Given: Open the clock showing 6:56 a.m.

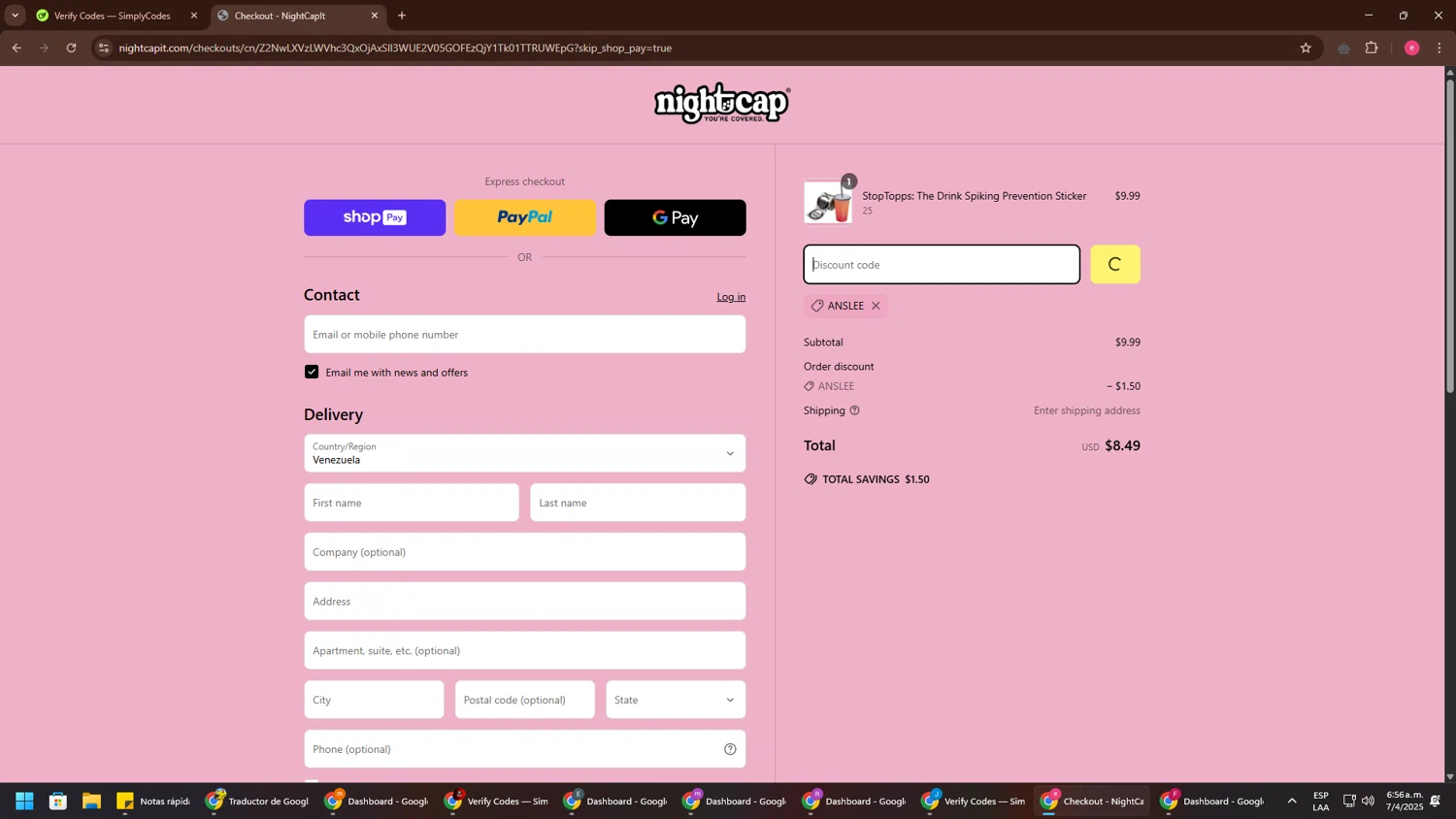Looking at the screenshot, I should click(1404, 802).
